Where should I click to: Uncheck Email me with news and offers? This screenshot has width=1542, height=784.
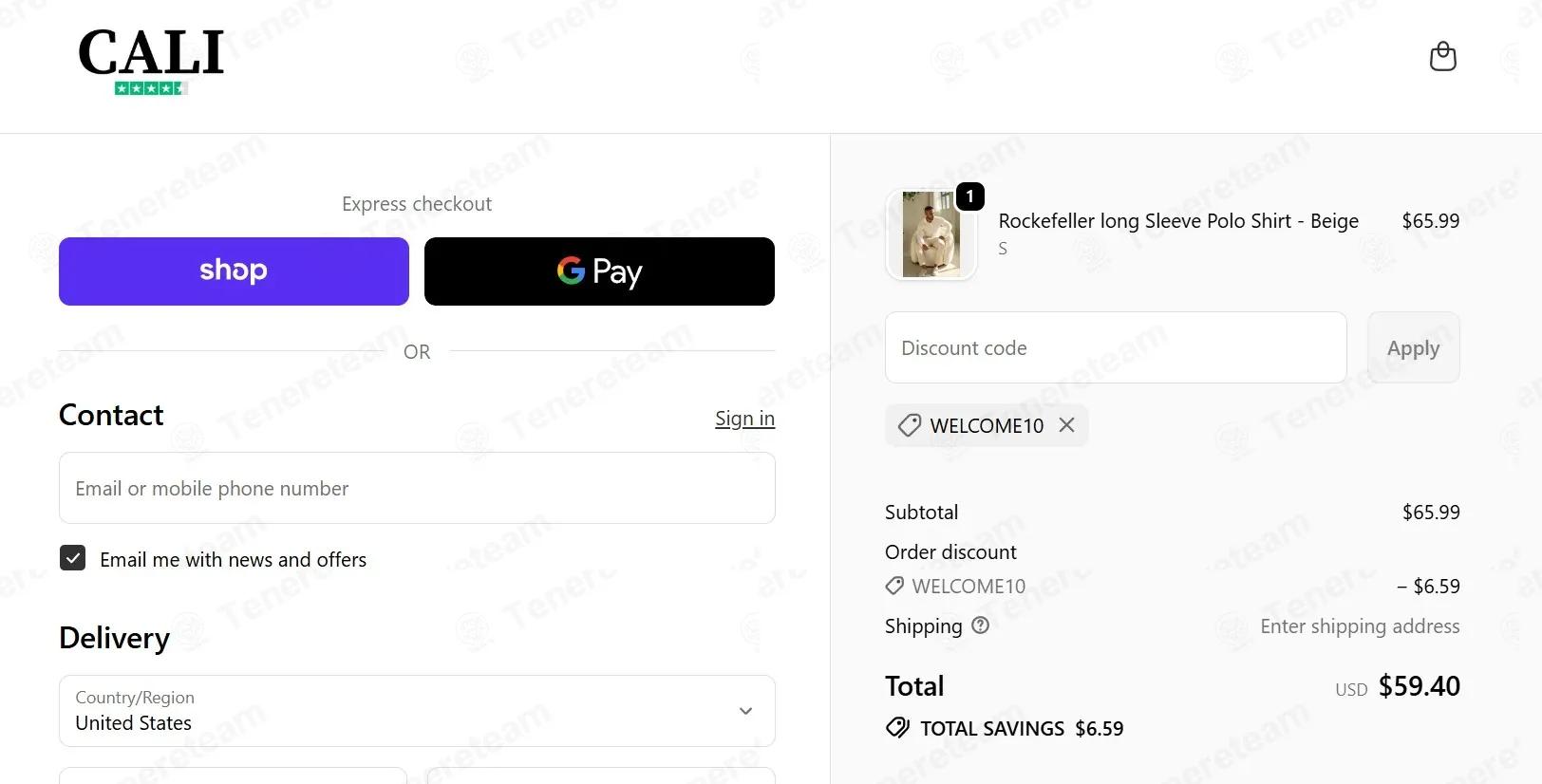(73, 558)
